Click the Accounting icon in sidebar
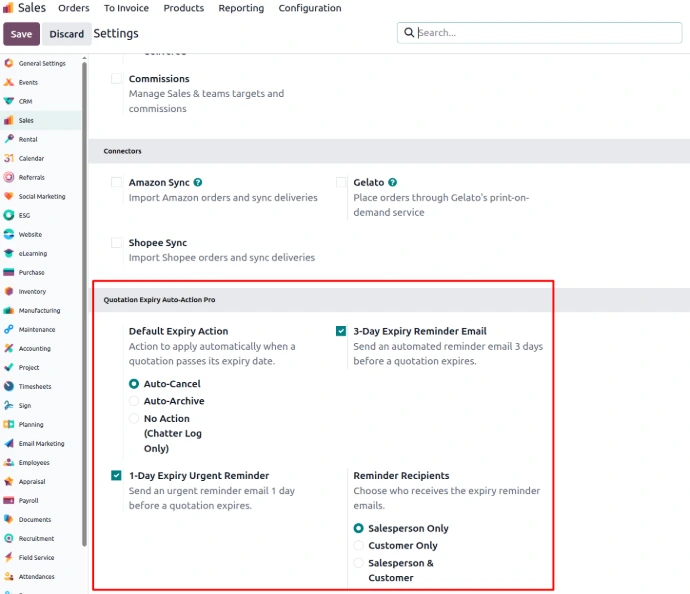The width and height of the screenshot is (690, 594). pyautogui.click(x=9, y=349)
